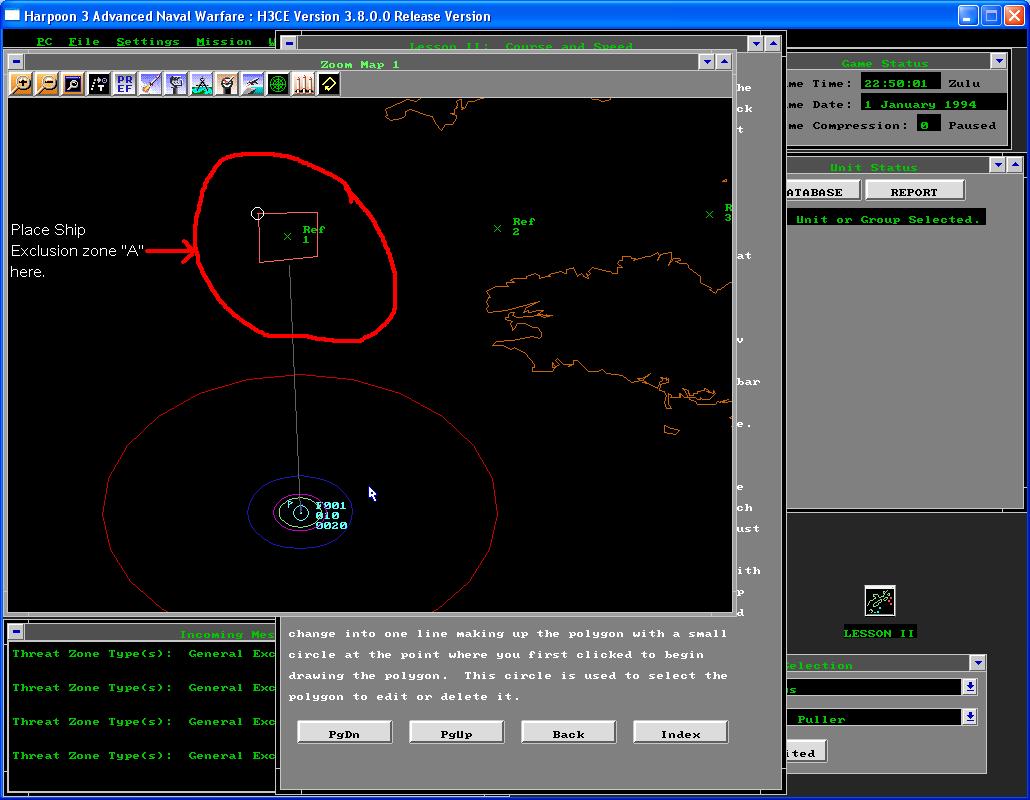Click the DATABASE button in Unit Status

pos(822,190)
